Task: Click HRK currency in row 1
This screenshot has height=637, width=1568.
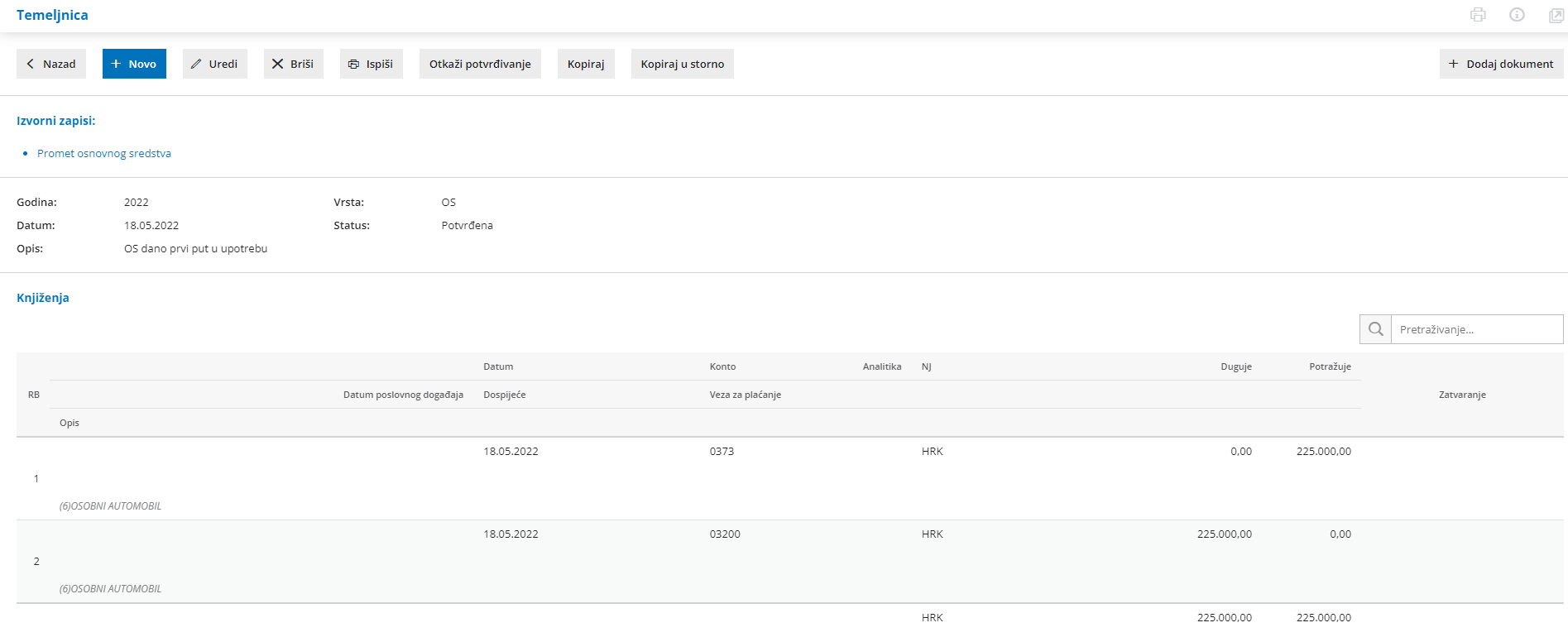Action: coord(933,451)
